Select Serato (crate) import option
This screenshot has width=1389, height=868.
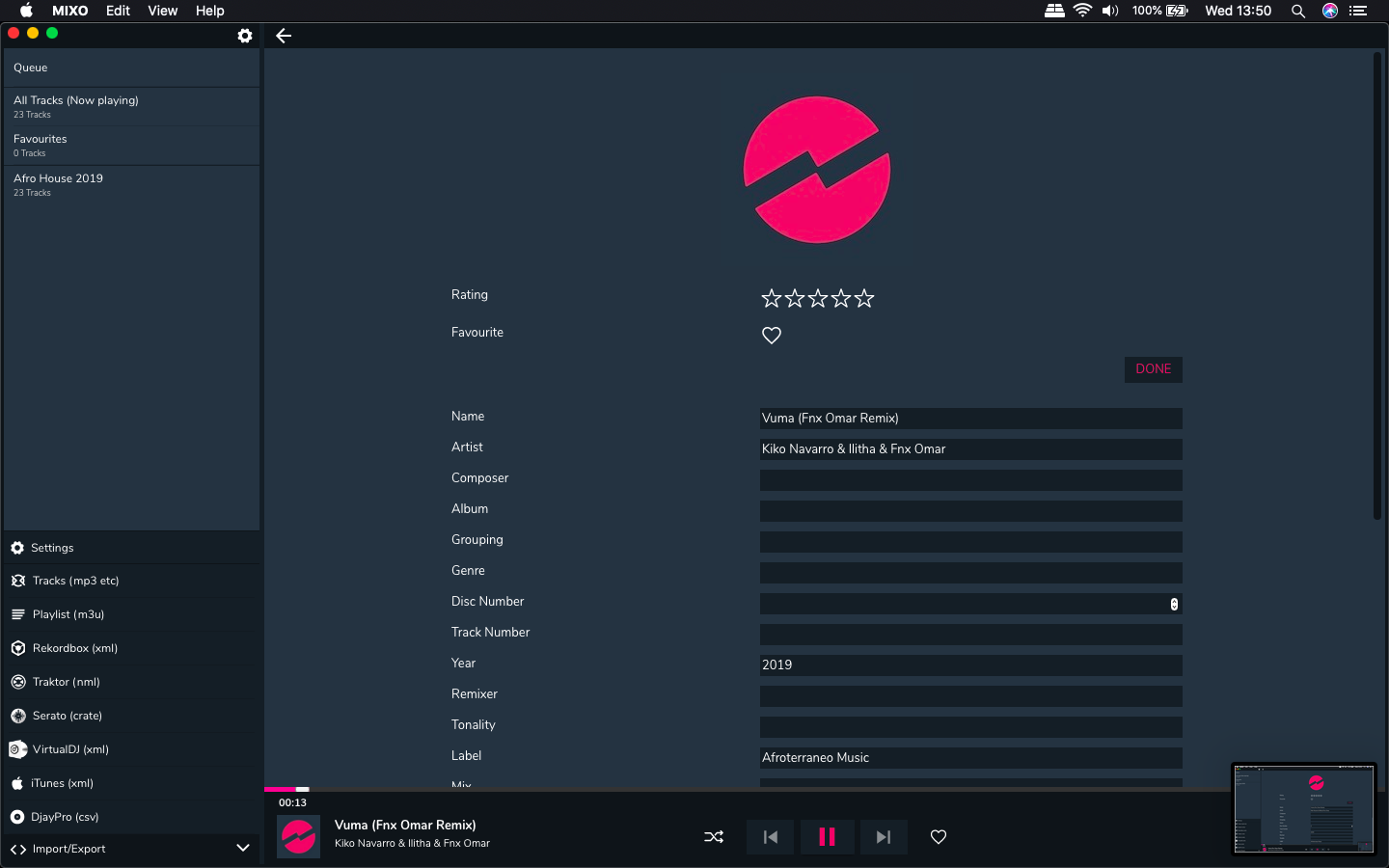(67, 716)
